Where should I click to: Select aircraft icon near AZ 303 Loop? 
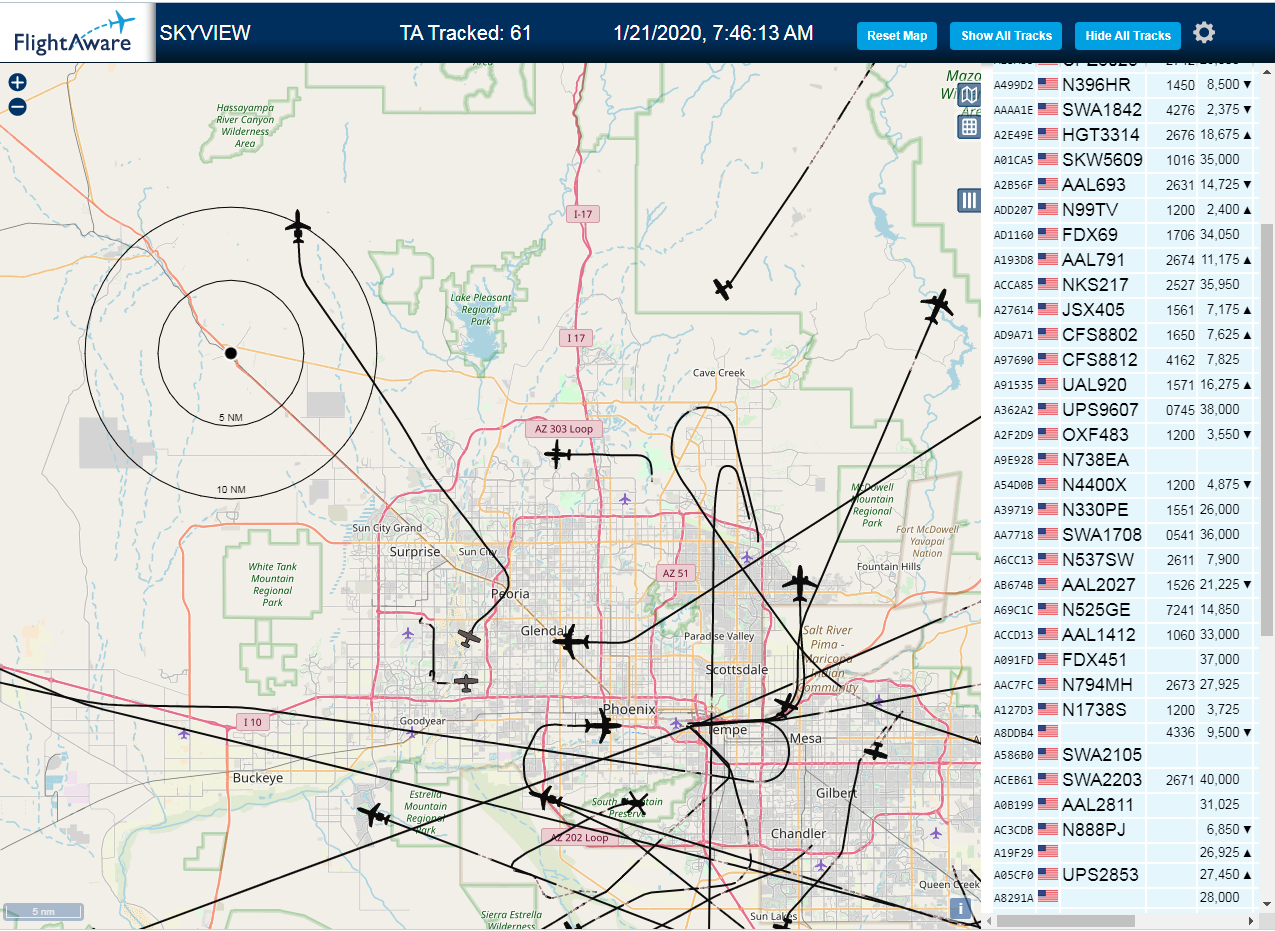pyautogui.click(x=557, y=455)
